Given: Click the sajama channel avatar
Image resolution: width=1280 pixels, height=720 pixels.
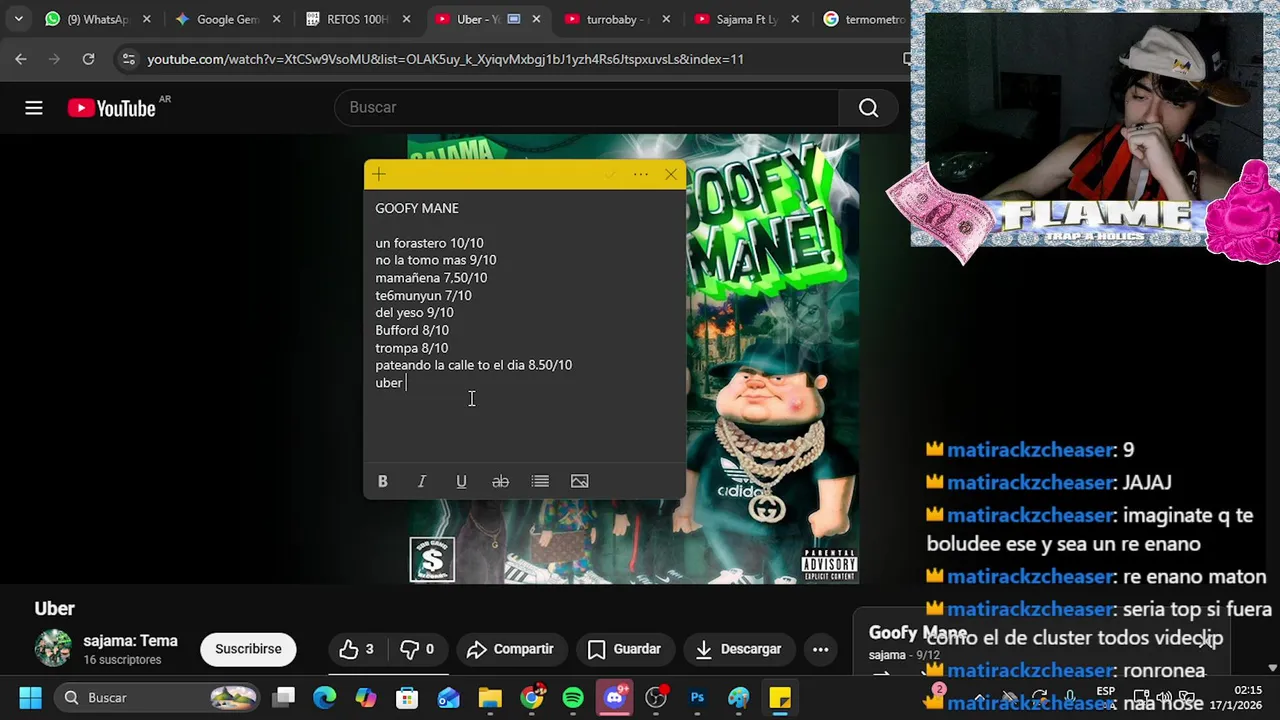Looking at the screenshot, I should (53, 648).
